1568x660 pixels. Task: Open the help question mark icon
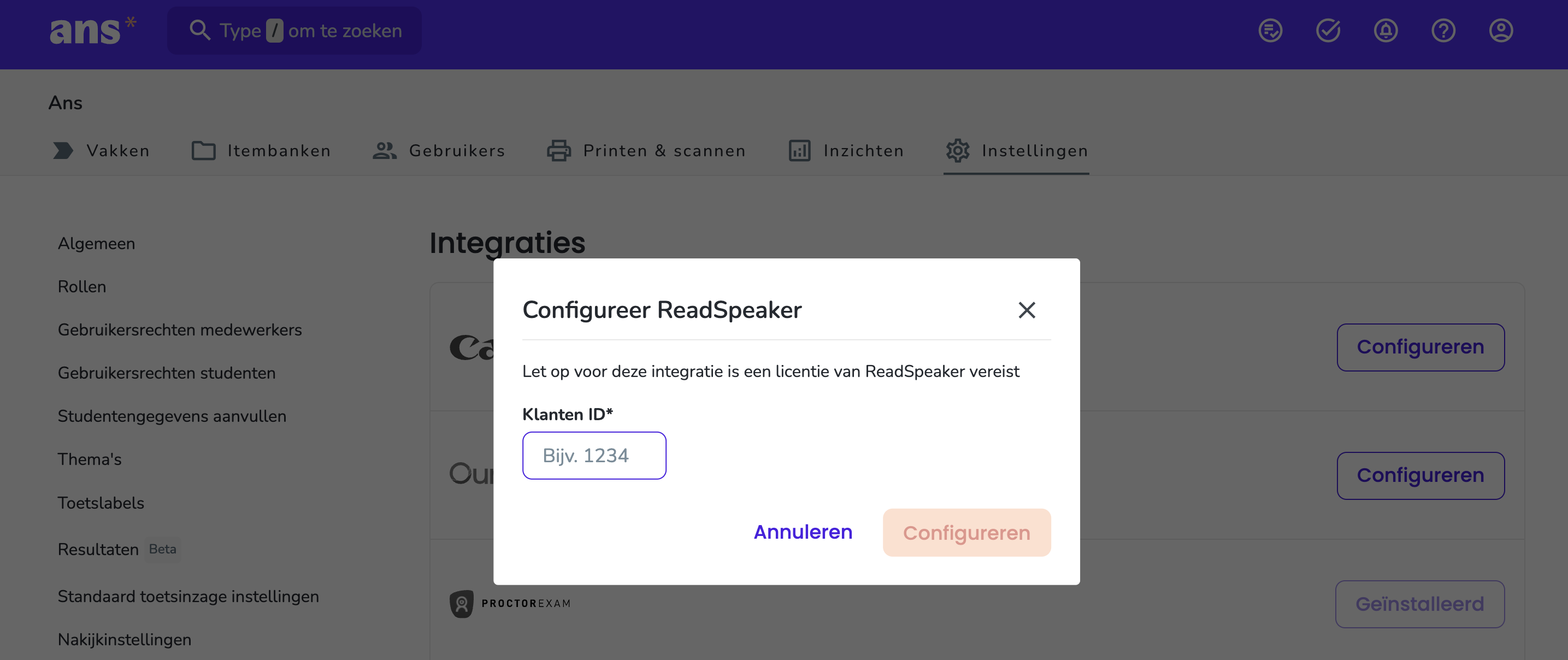1443,31
